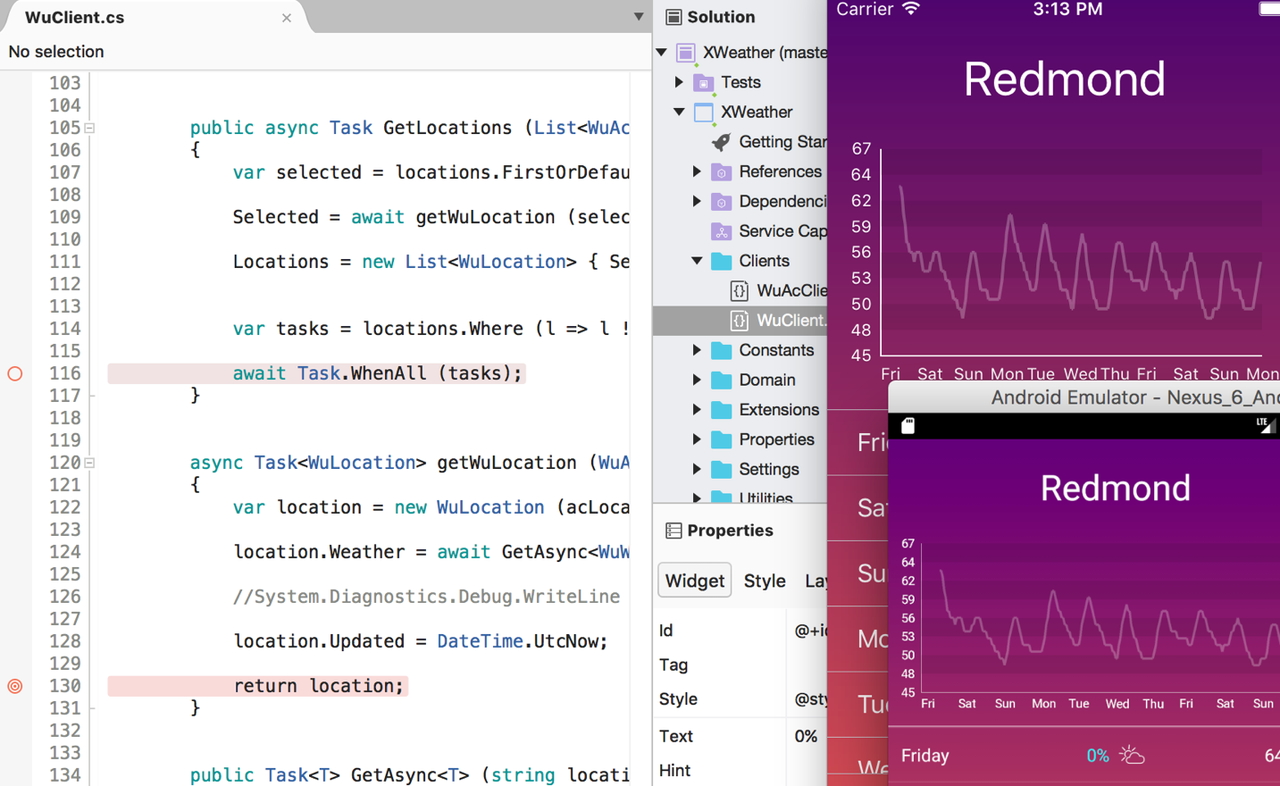Screen dimensions: 1280x786
Task: Select the Dependencies package icon
Action: click(x=721, y=201)
